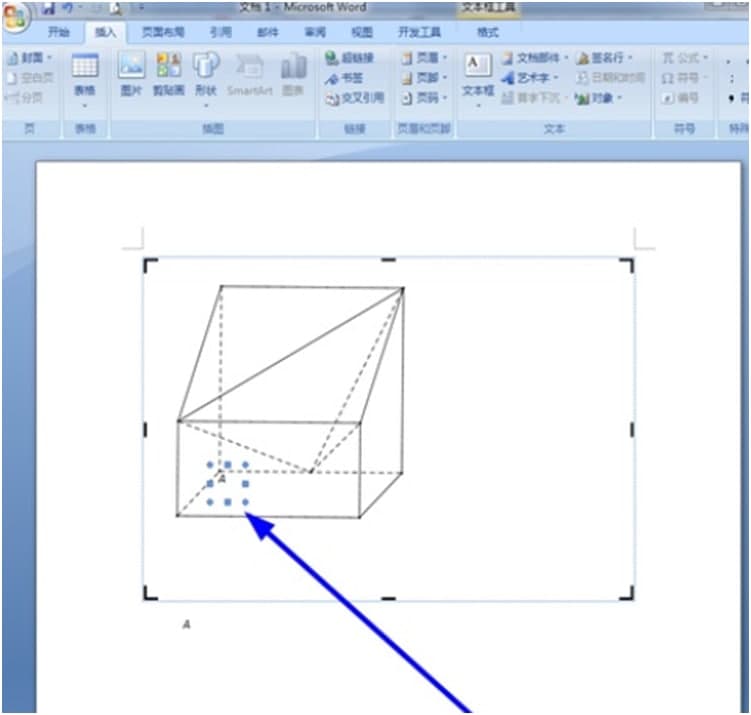Open Clip Art (剪贴画)
Viewport: 751px width, 715px height.
[x=169, y=74]
